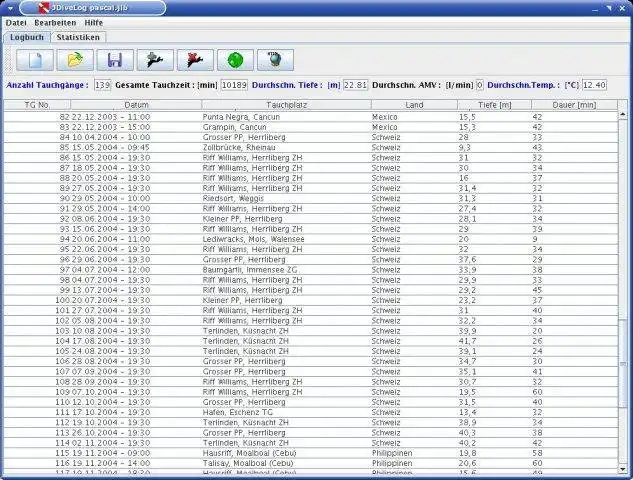Click Durchschn.Temp. field showing 12.40
This screenshot has height=480, width=633.
(594, 85)
